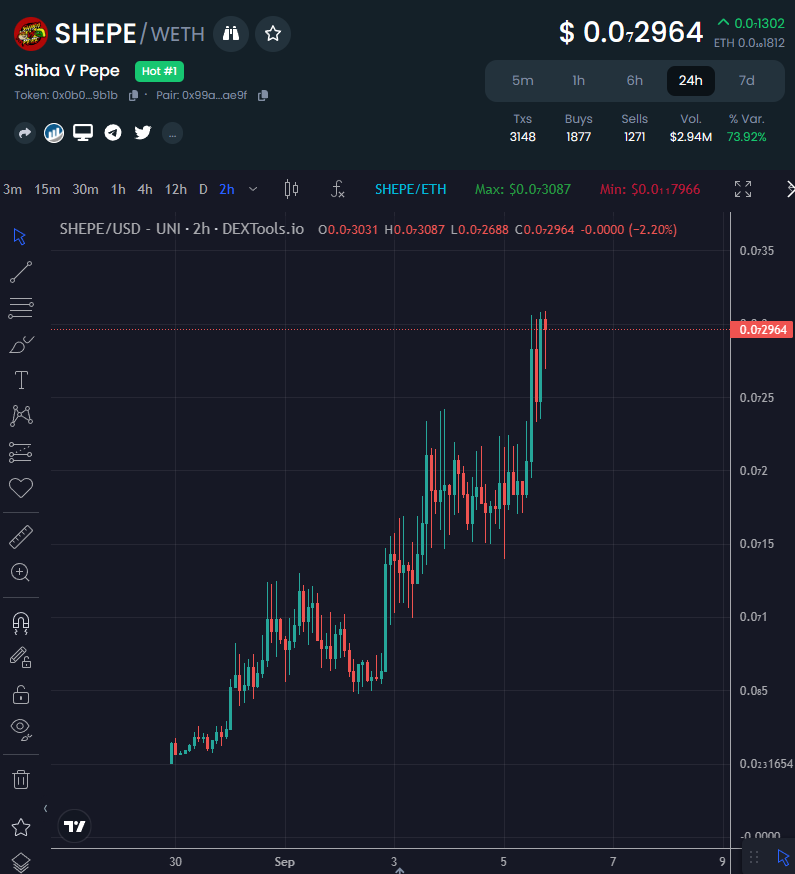This screenshot has width=795, height=874.
Task: Toggle SHEPE/ETH price denomination
Action: (x=410, y=190)
